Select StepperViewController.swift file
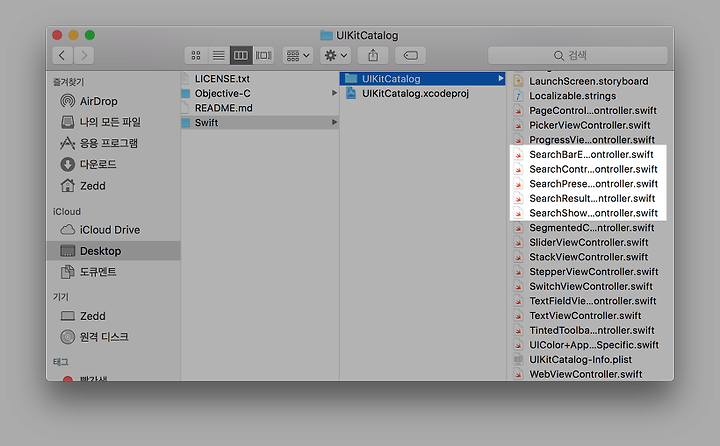The image size is (720, 446). coord(590,272)
